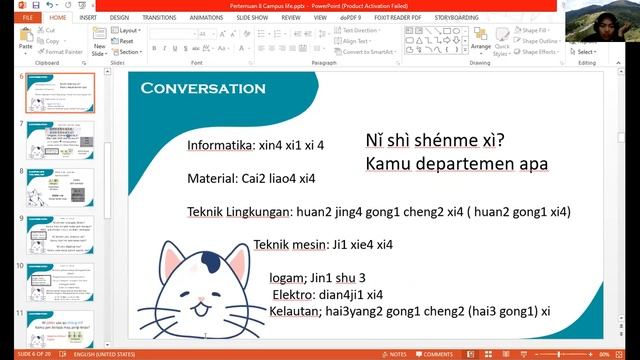Screen dimensions: 640x360
Task: Click the Paste clipboard icon
Action: click(x=26, y=35)
